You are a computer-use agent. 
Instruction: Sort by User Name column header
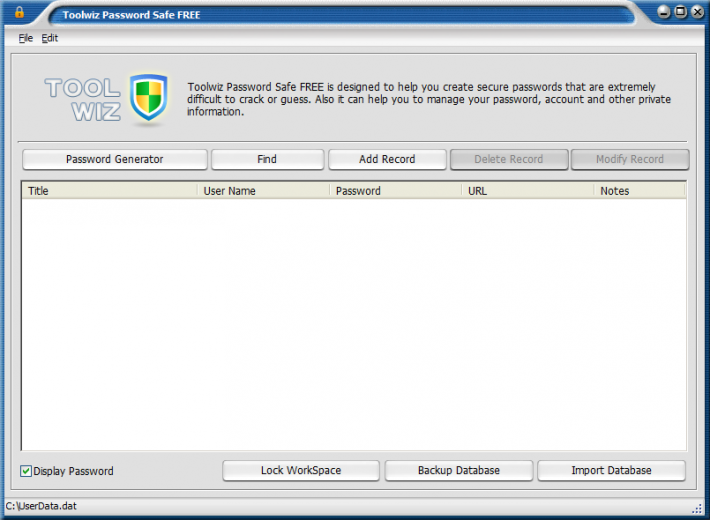263,191
